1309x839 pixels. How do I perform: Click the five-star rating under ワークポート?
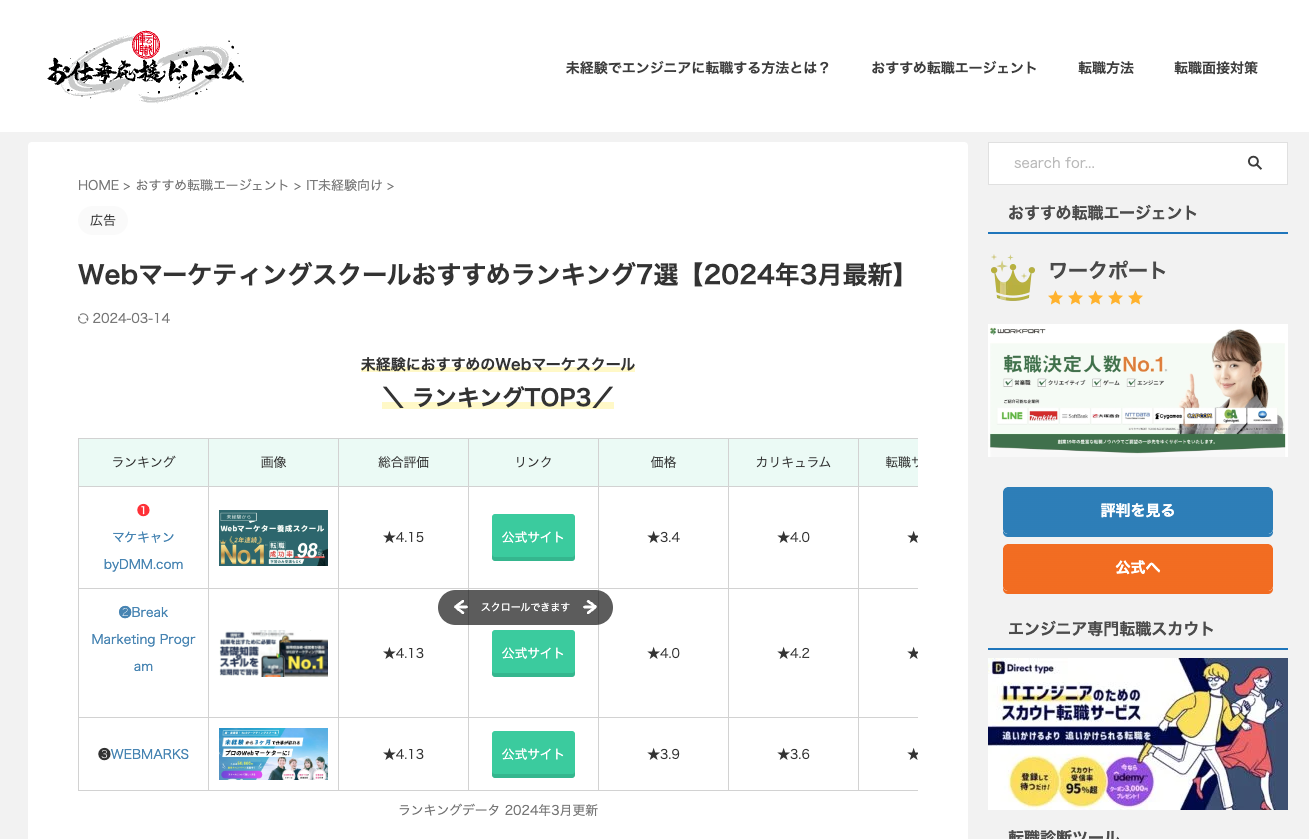click(x=1095, y=298)
